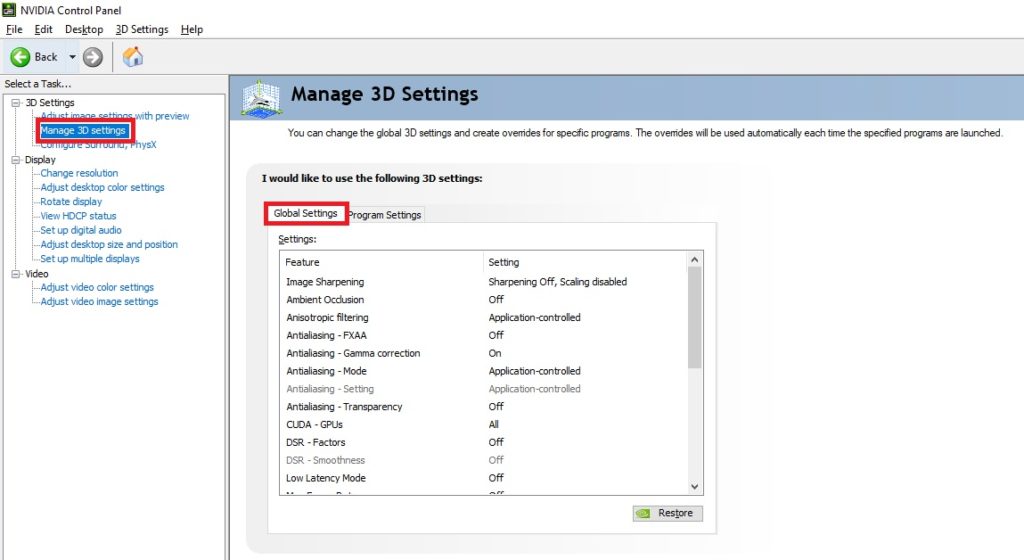Screen dimensions: 1024x560
Task: Select the Ambient Occlusion setting row
Action: point(483,300)
